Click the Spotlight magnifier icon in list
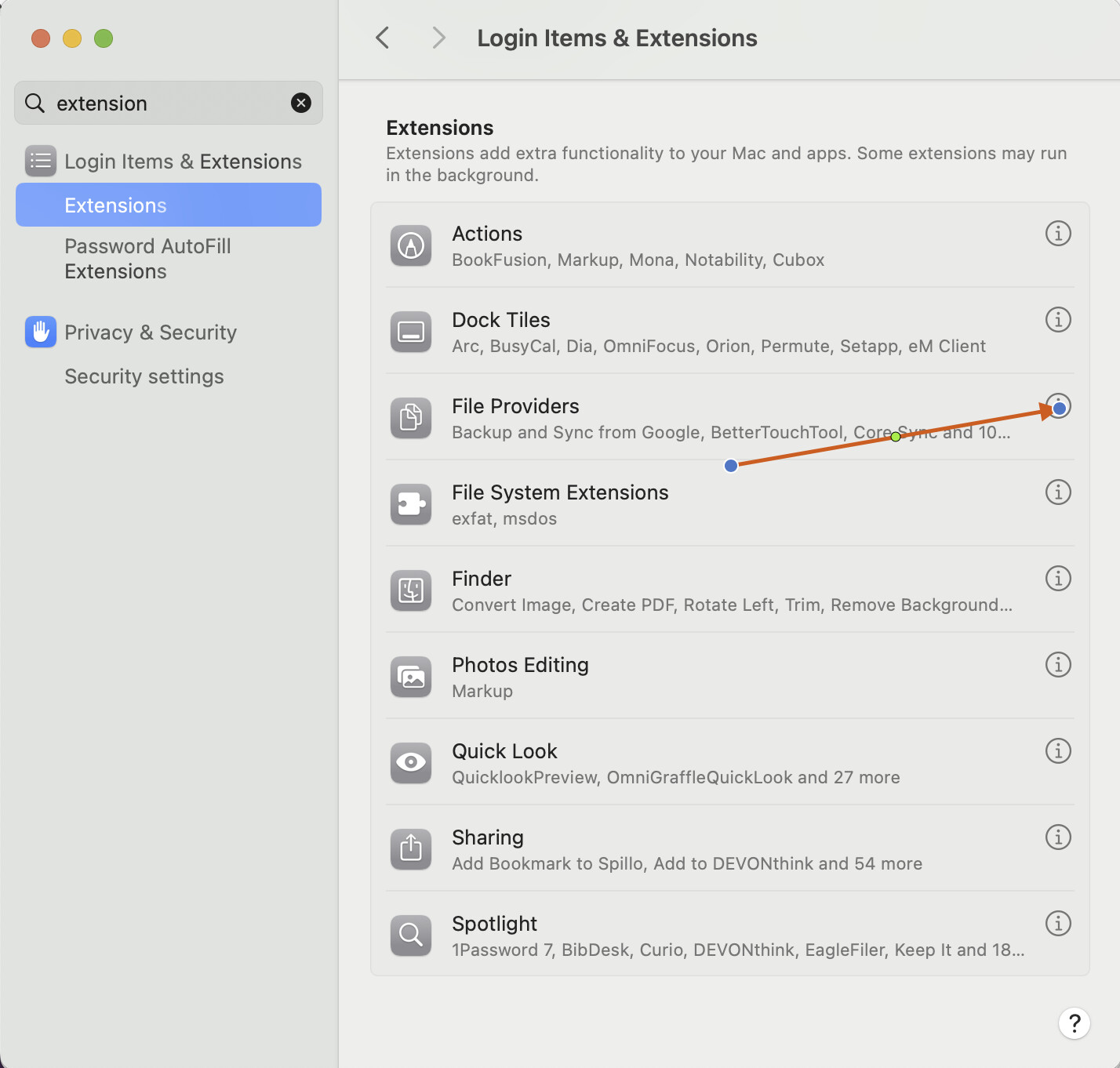The height and width of the screenshot is (1068, 1120). pos(411,935)
